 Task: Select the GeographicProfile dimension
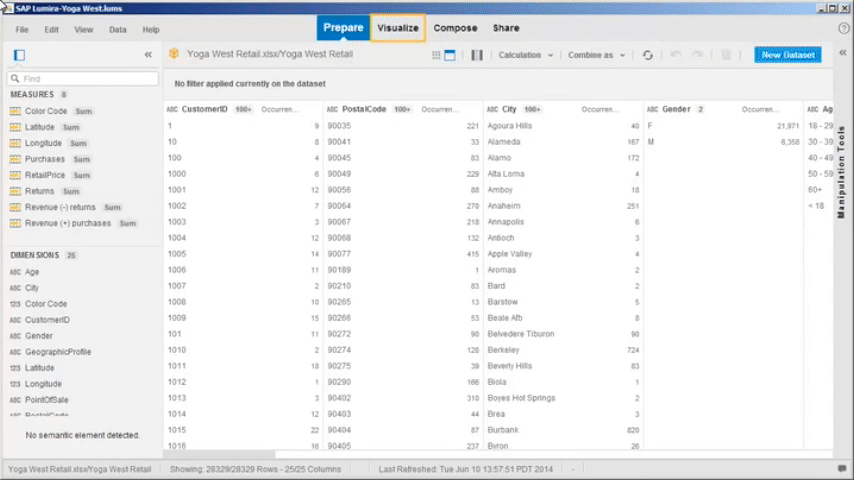click(58, 352)
